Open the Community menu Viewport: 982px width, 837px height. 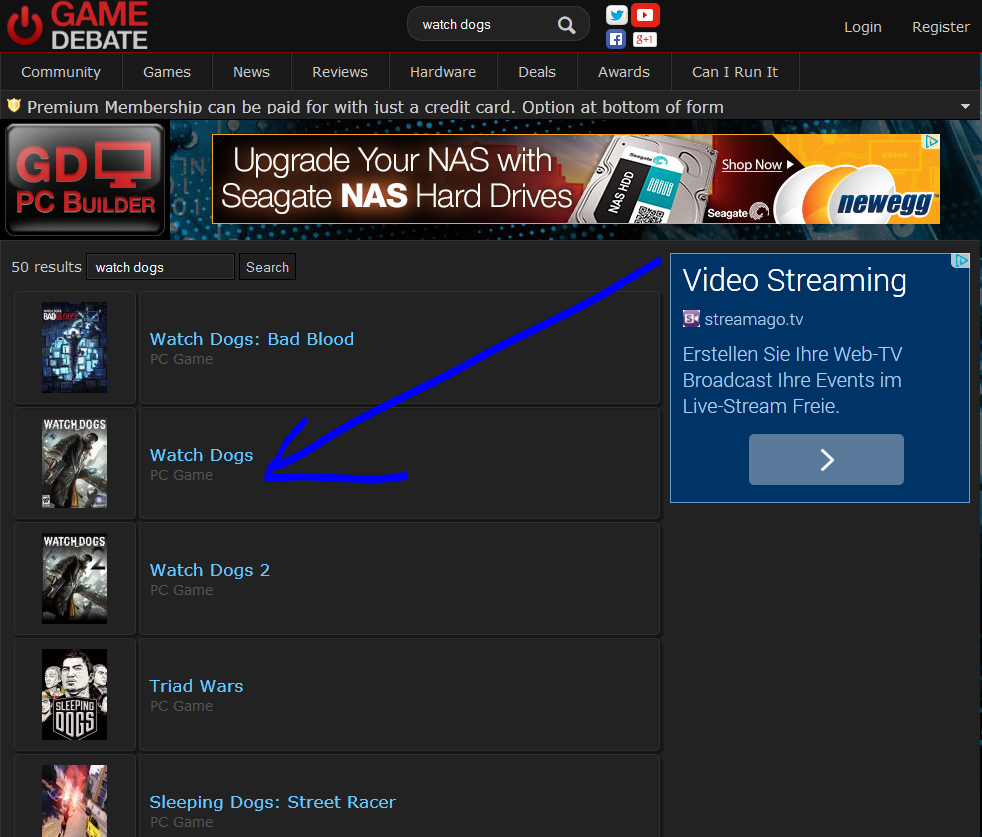pyautogui.click(x=61, y=72)
